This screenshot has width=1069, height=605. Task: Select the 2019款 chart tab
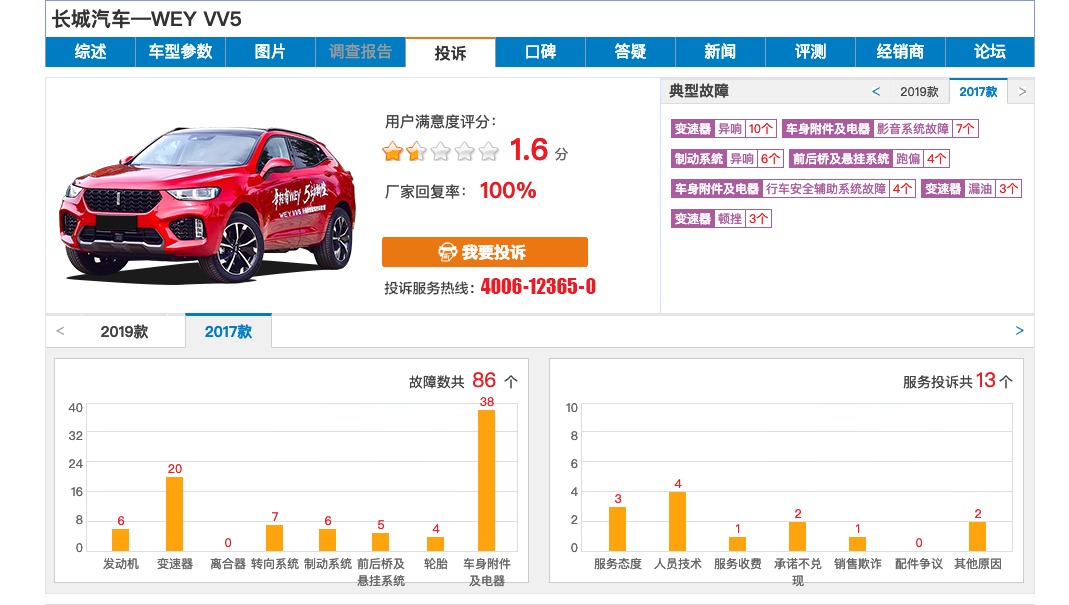coord(124,331)
